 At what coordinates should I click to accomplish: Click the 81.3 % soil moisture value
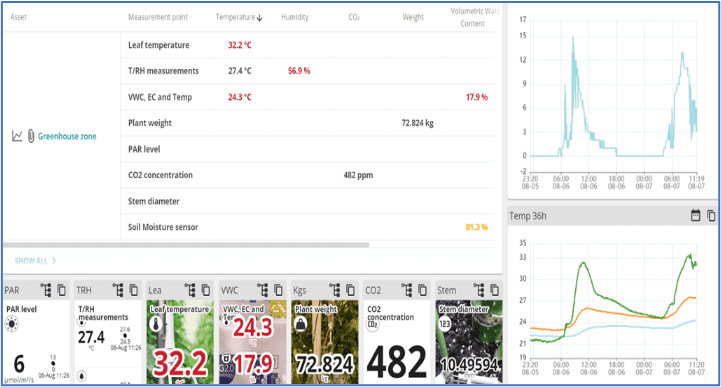point(476,227)
